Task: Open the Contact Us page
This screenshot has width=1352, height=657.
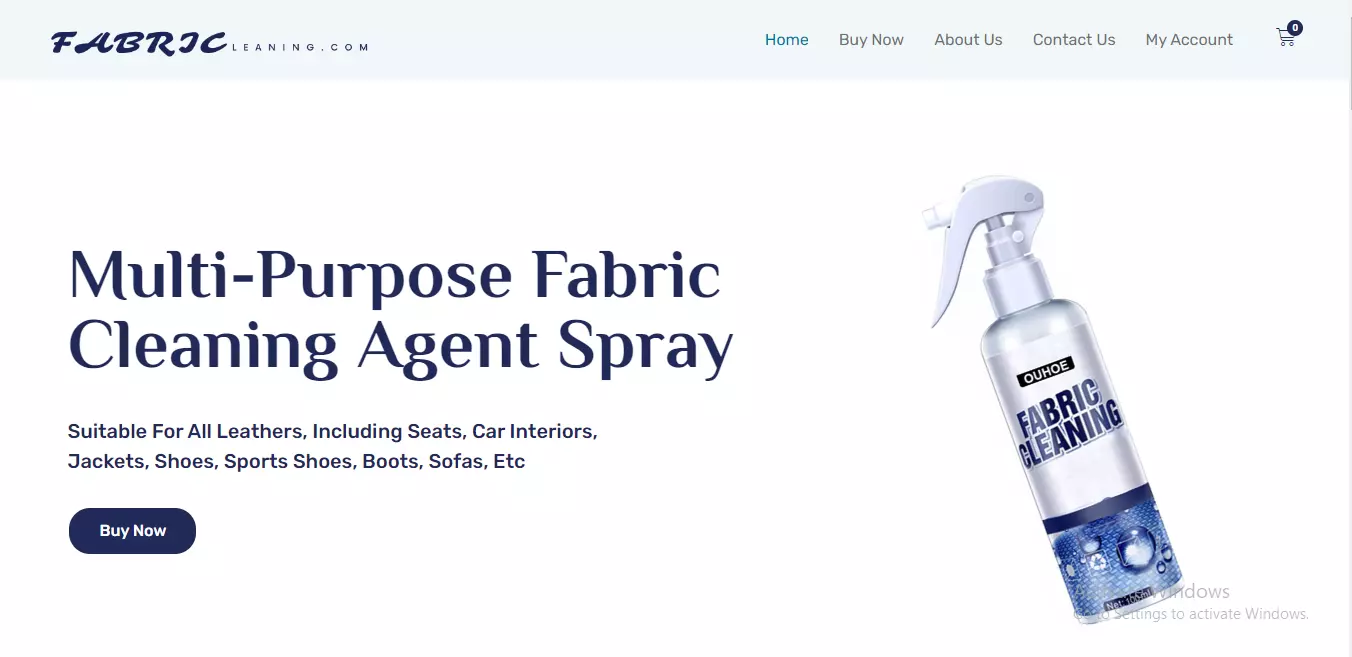Action: [1074, 39]
